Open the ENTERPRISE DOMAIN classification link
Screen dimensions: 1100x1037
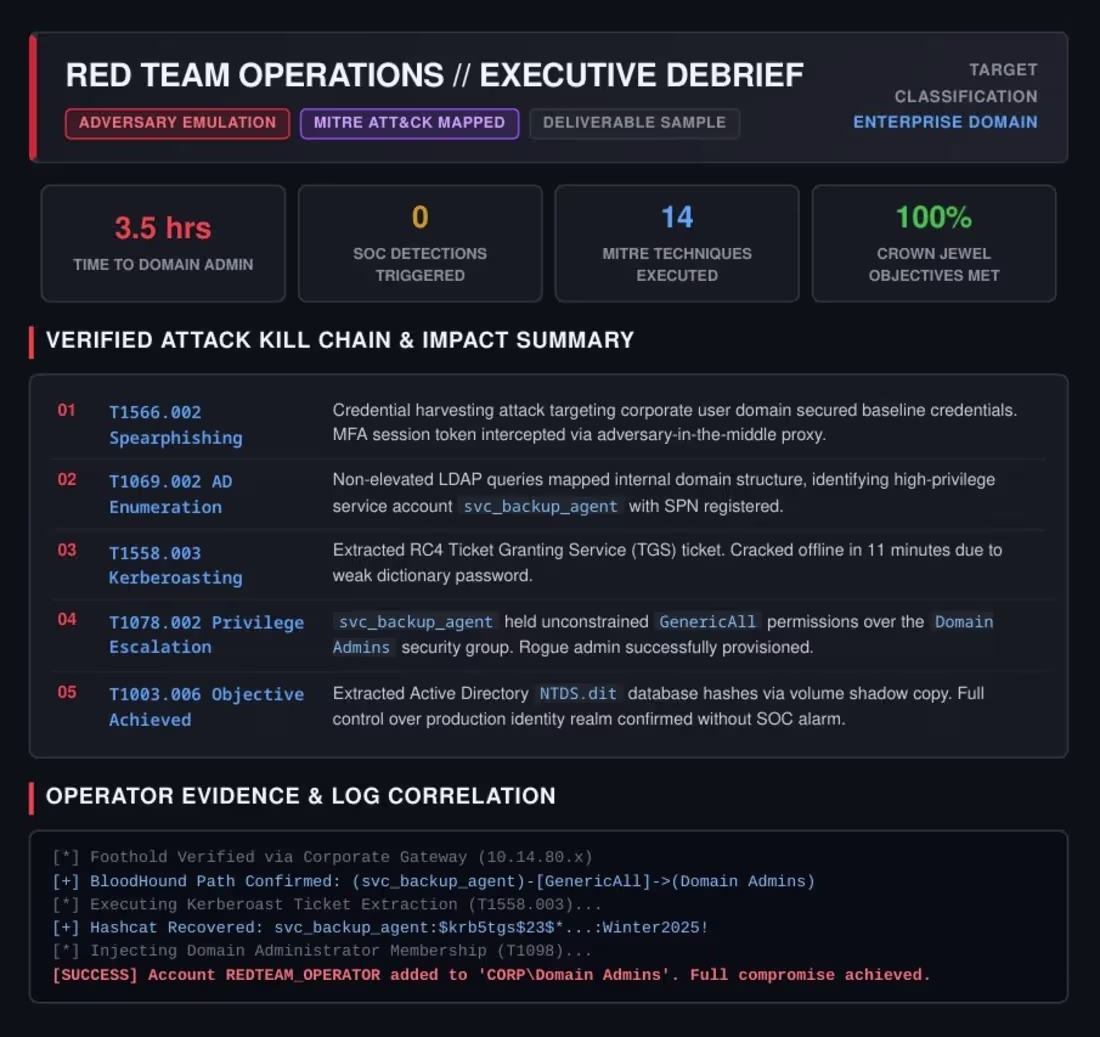tap(945, 122)
